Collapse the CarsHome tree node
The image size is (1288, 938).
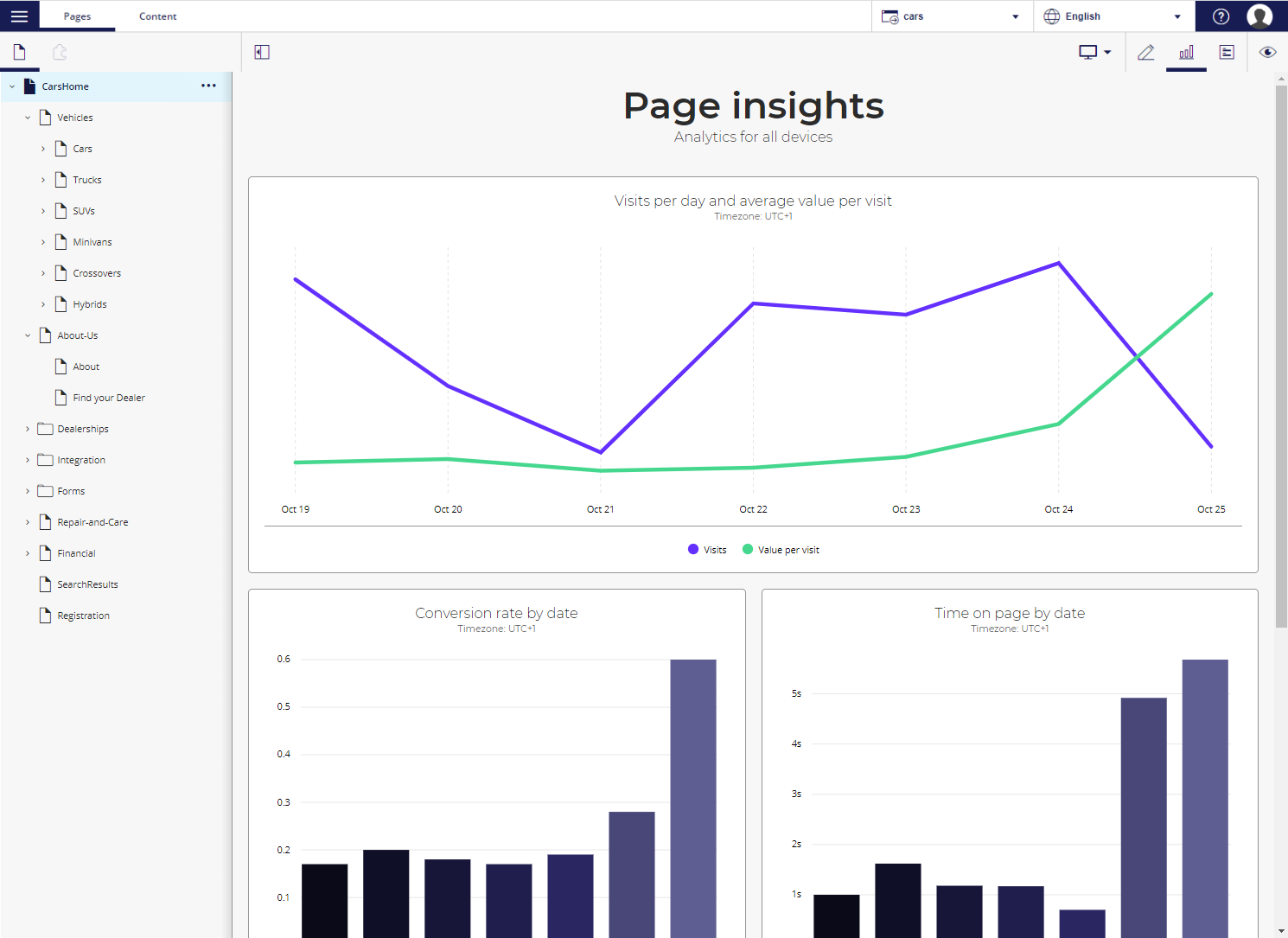click(12, 86)
